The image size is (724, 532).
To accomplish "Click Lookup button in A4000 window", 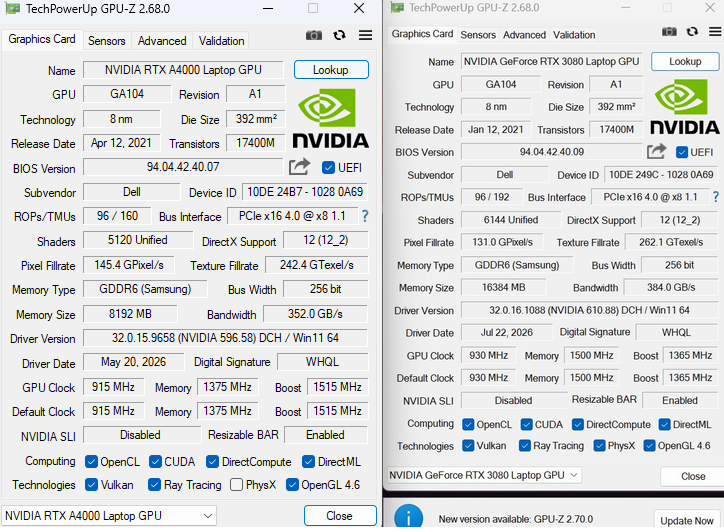I will (331, 70).
